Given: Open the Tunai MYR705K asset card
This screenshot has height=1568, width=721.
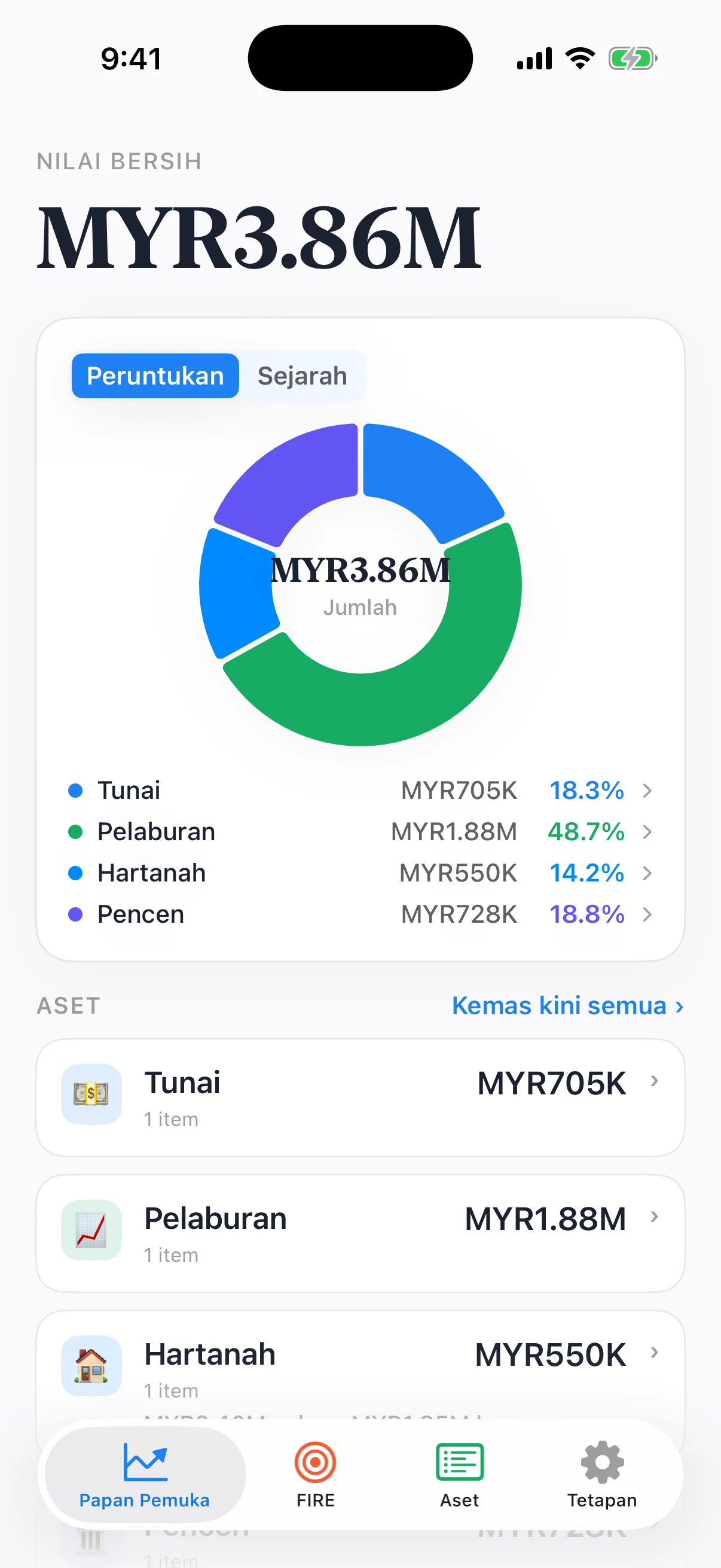Looking at the screenshot, I should [360, 1097].
